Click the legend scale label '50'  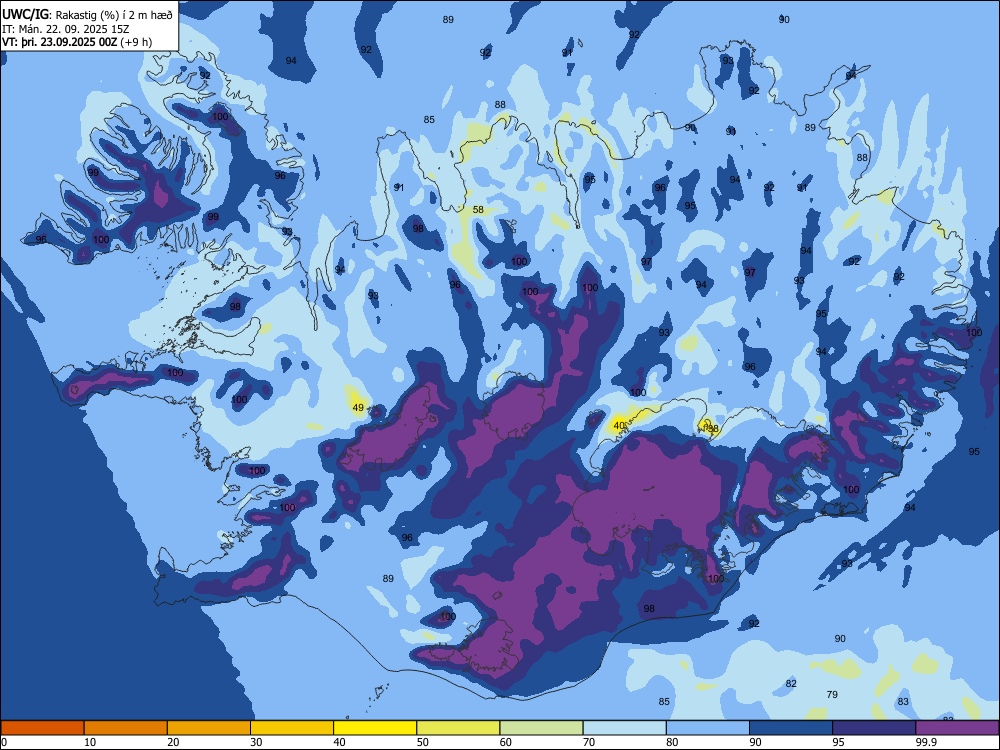point(423,742)
